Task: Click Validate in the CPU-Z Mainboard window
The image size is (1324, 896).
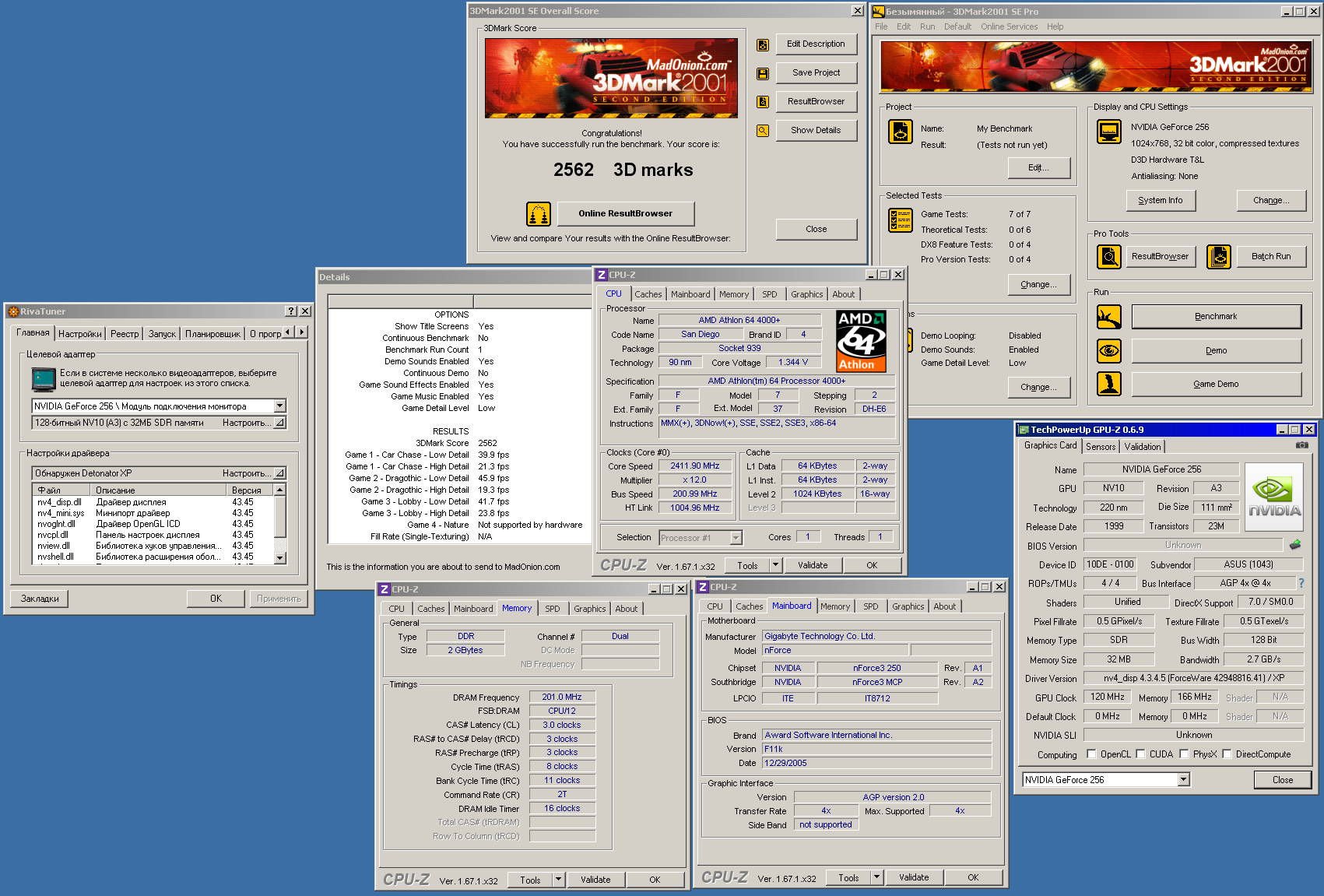Action: pyautogui.click(x=914, y=877)
